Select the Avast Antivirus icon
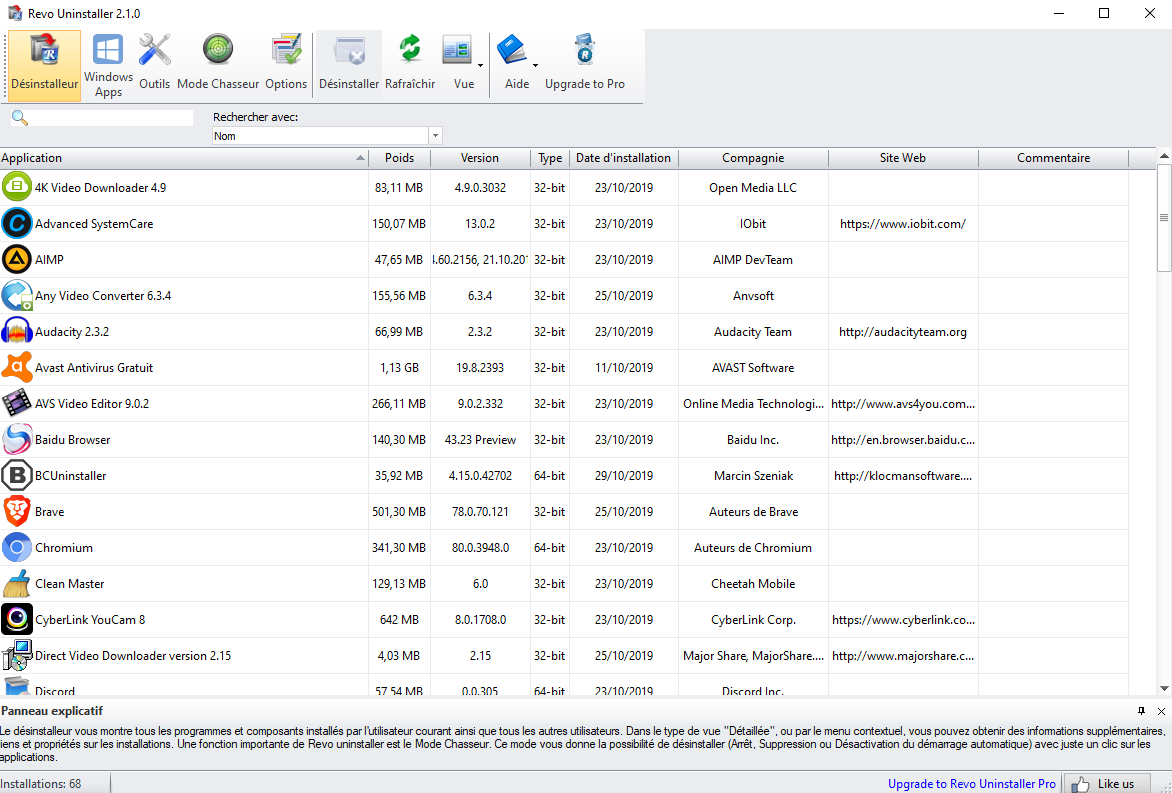The height and width of the screenshot is (793, 1172). pyautogui.click(x=16, y=367)
